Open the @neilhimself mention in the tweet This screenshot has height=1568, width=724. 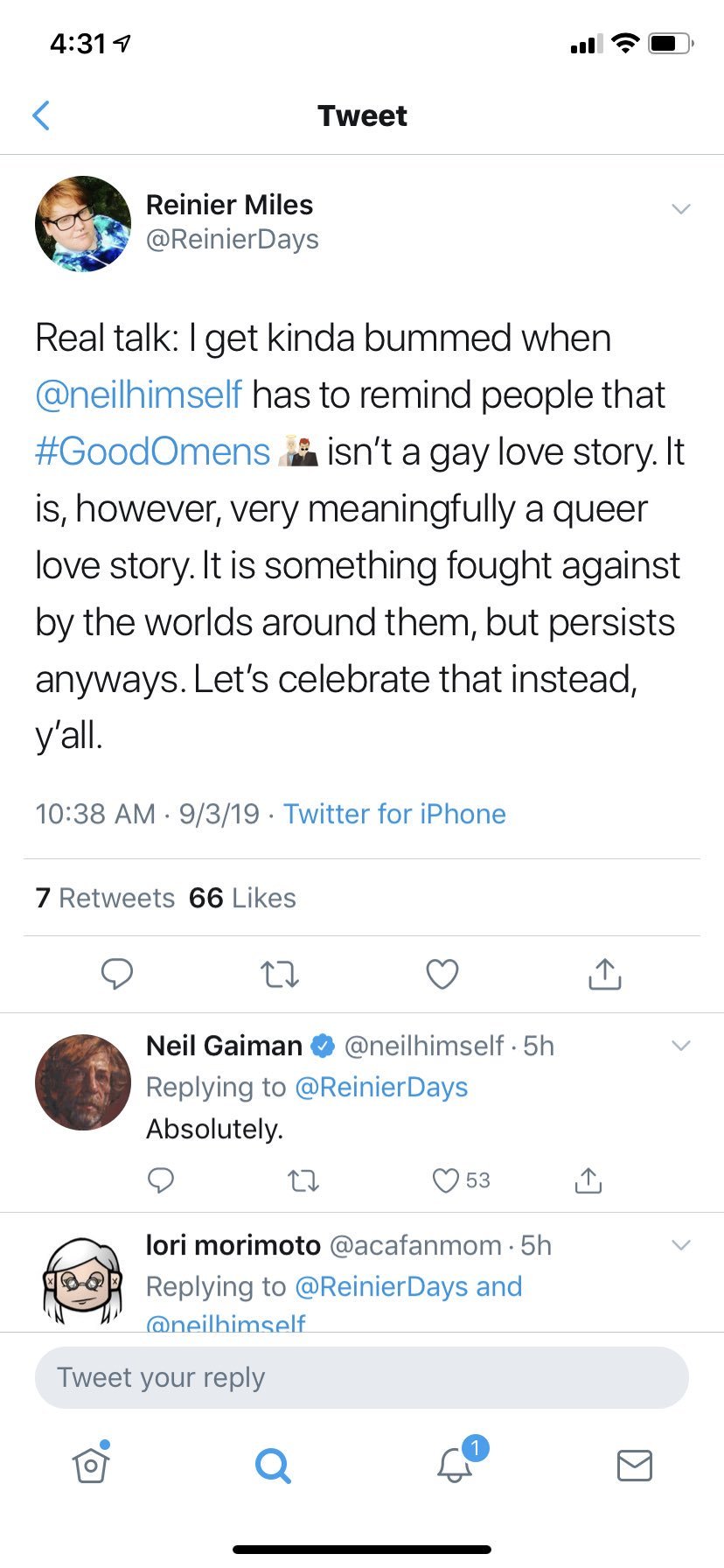click(138, 395)
